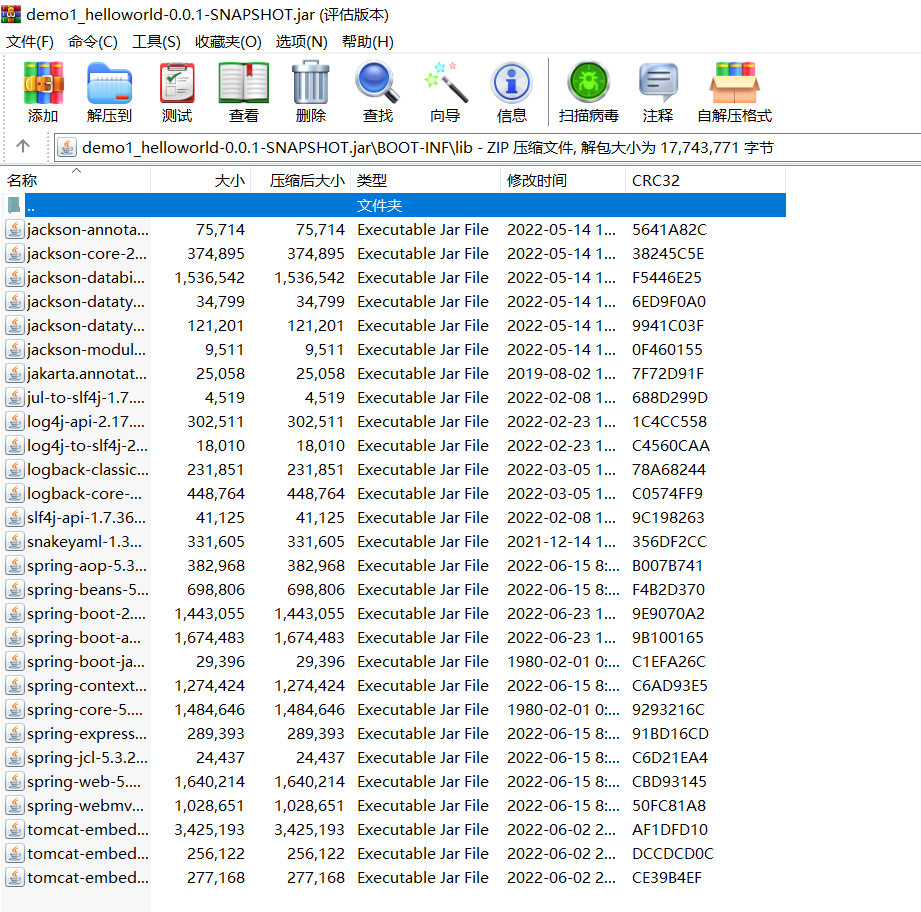Click the archive path address field
Viewport: 921px width, 912px height.
480,148
